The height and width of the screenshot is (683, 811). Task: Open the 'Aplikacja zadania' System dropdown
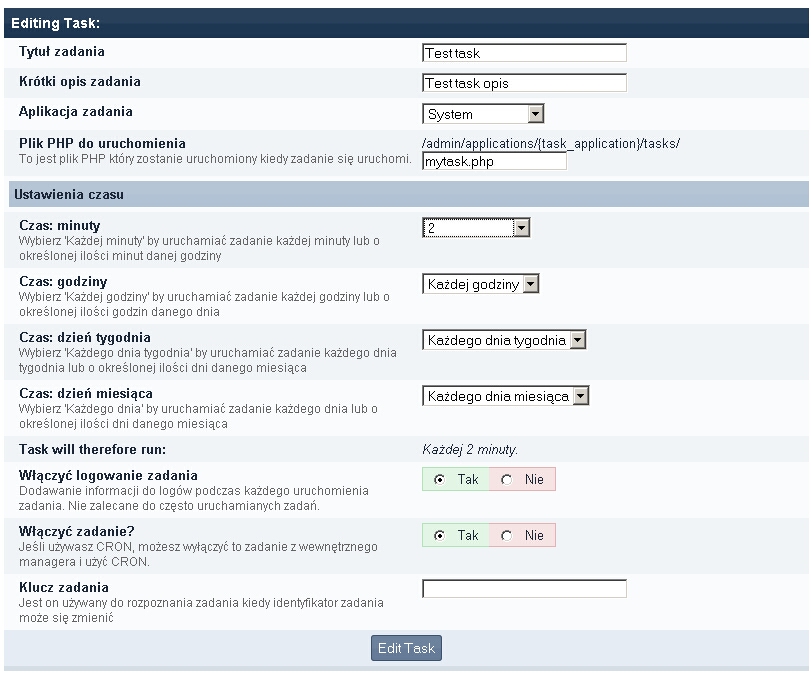[x=483, y=114]
